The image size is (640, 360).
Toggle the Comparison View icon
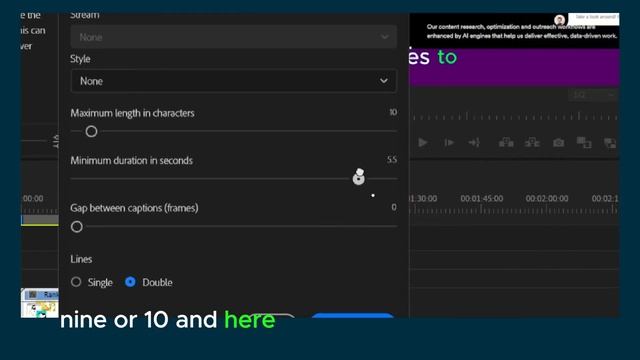pos(584,142)
